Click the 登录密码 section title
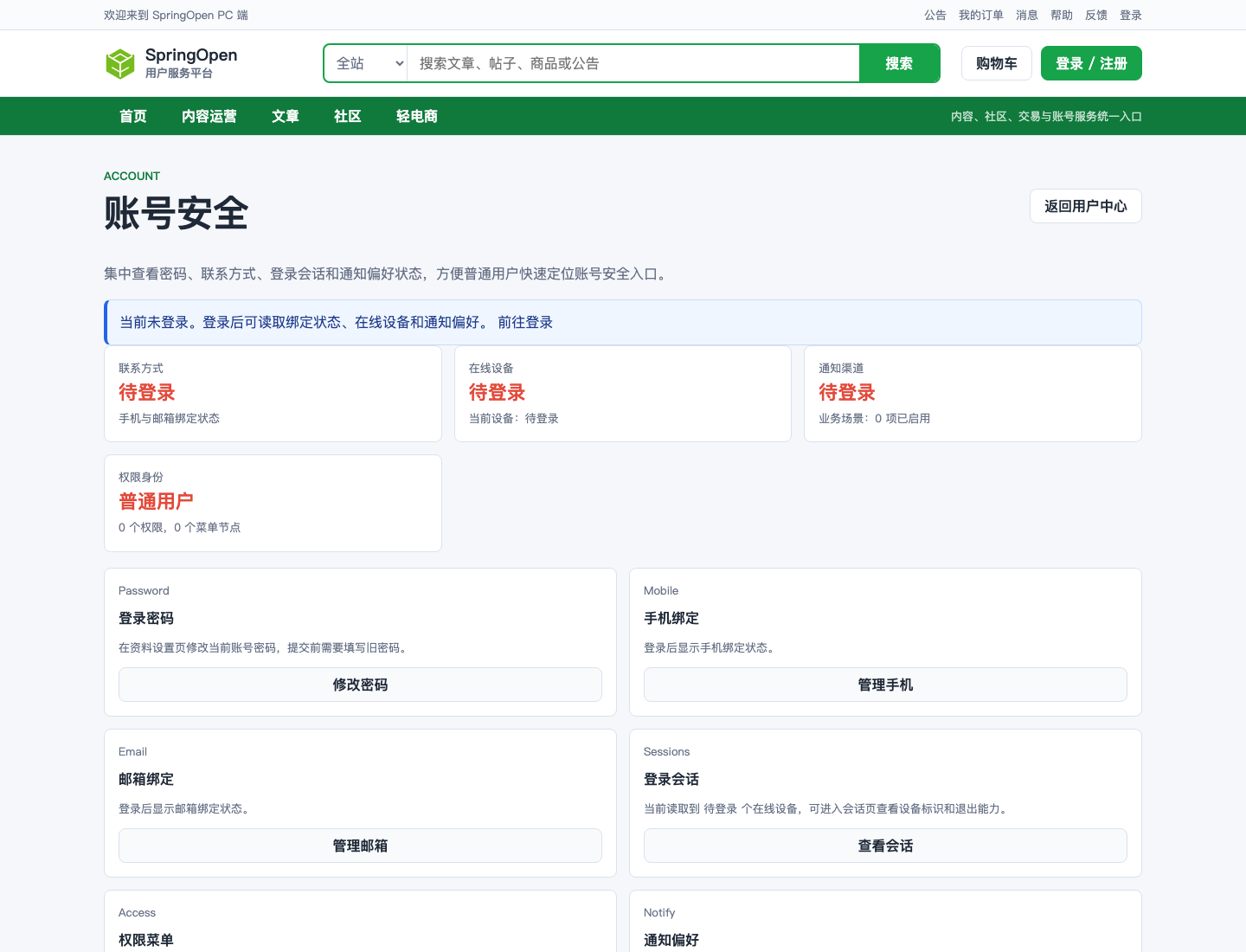Image resolution: width=1246 pixels, height=952 pixels. [x=146, y=618]
